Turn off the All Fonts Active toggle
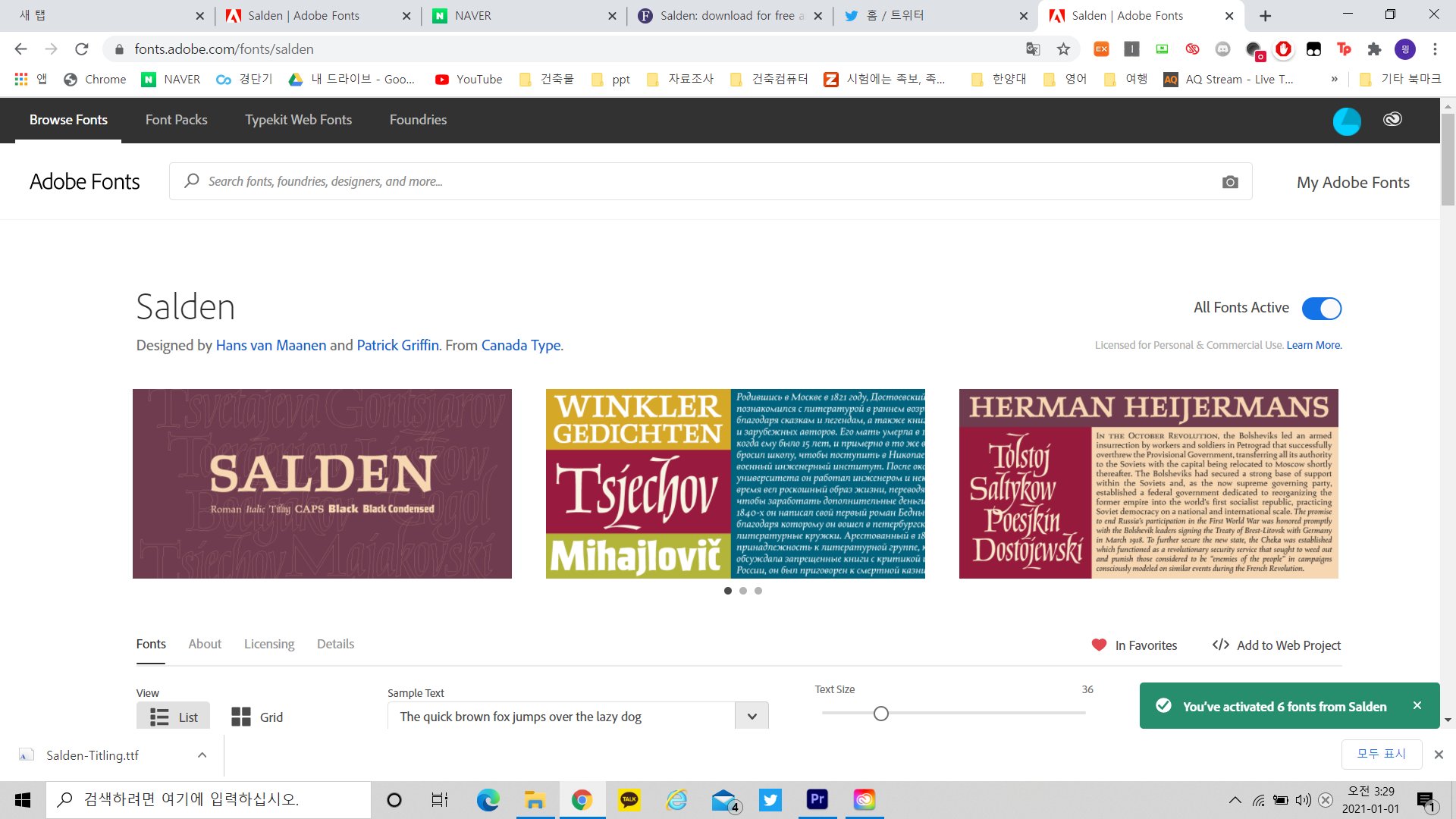 point(1322,308)
